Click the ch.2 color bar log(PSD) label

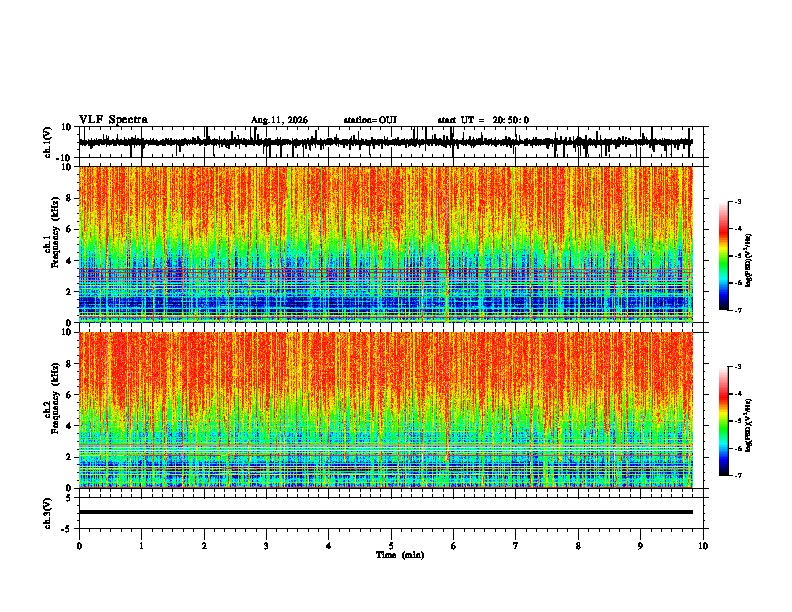(749, 425)
